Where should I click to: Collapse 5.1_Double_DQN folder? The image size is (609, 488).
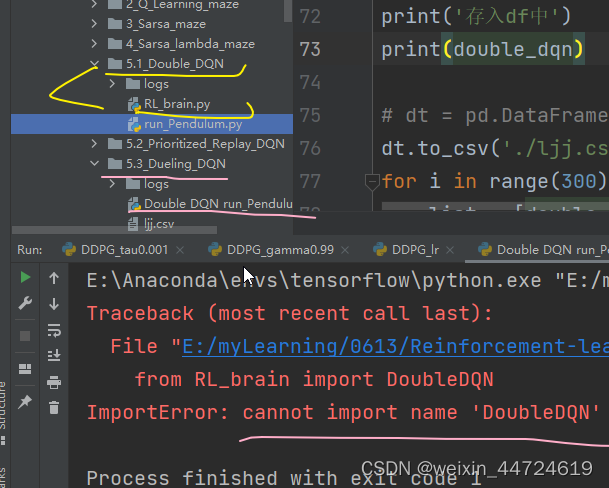[94, 63]
